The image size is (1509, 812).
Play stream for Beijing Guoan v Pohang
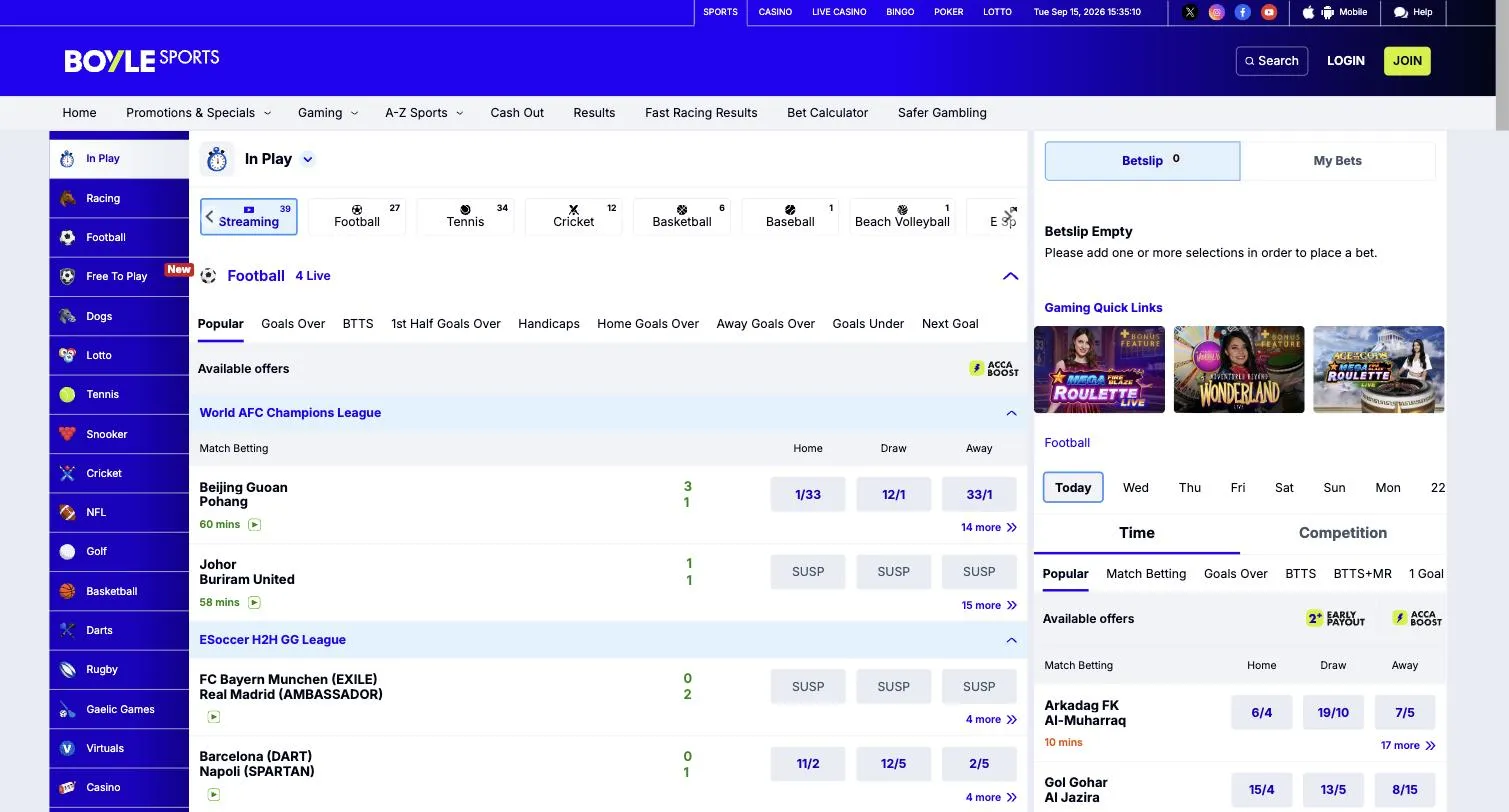254,524
